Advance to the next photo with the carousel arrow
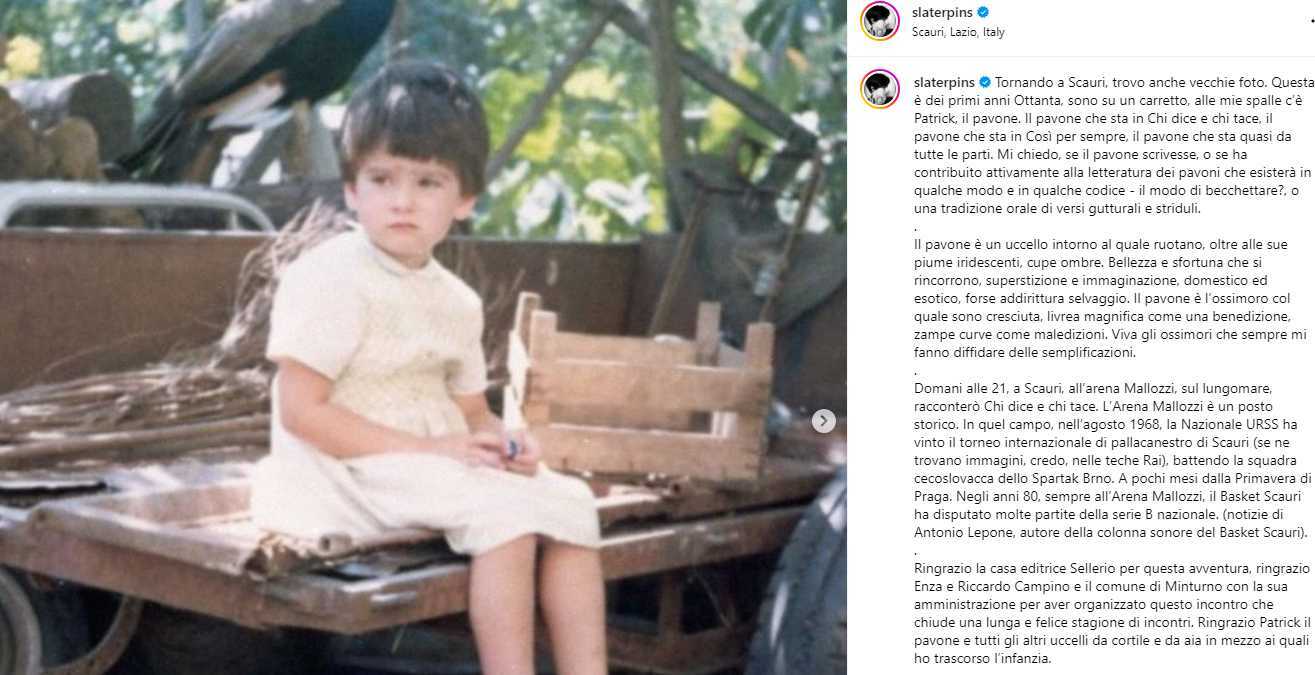 pos(824,421)
